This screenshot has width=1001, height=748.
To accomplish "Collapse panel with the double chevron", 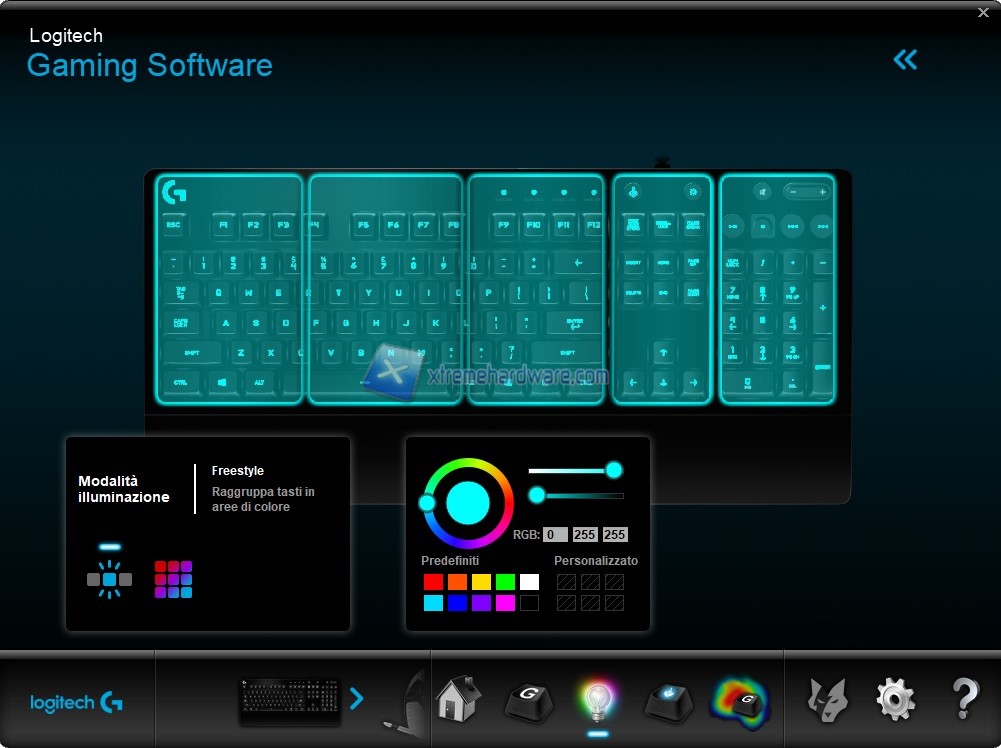I will pos(905,60).
